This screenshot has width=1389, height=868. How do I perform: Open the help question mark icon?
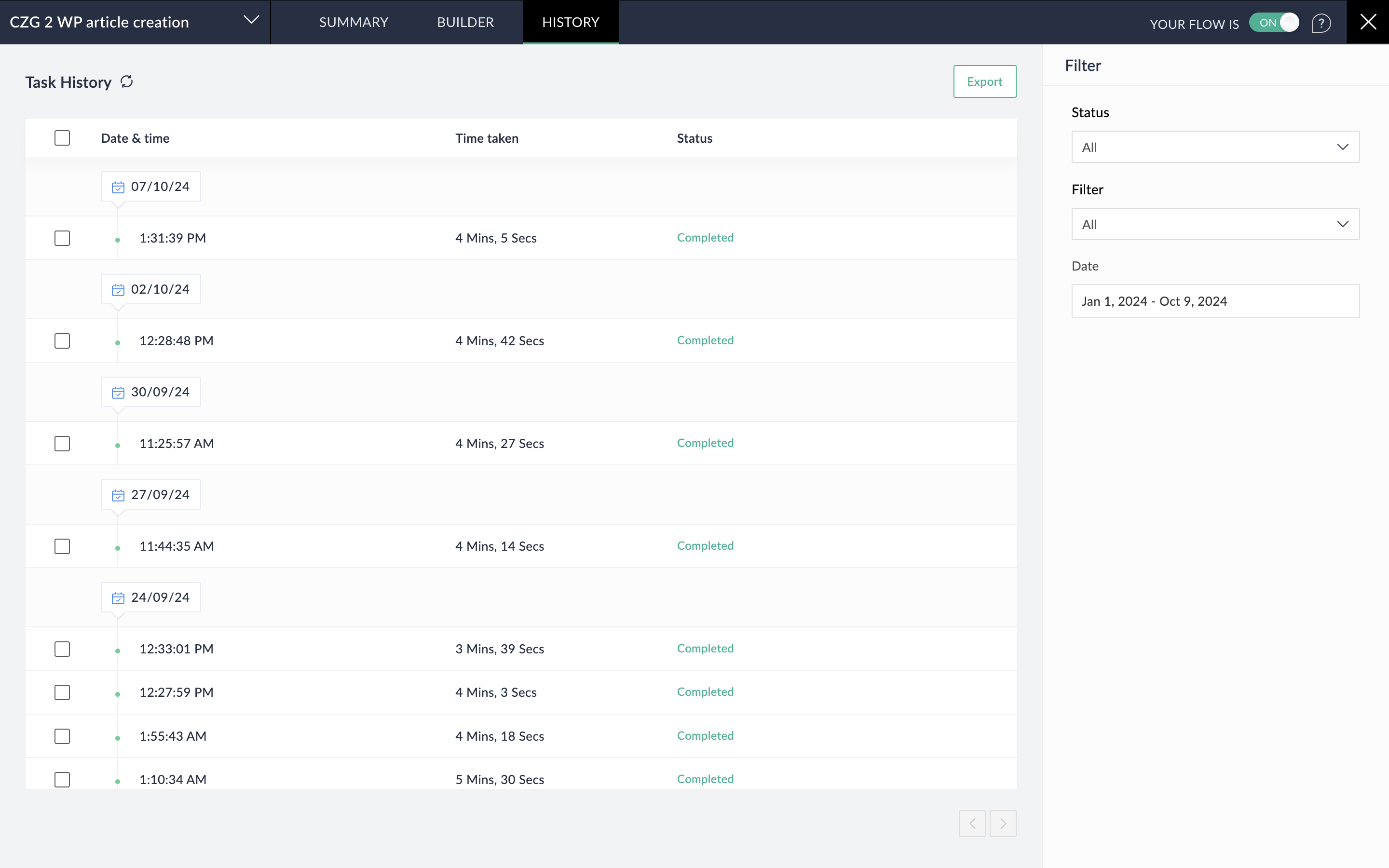1321,23
